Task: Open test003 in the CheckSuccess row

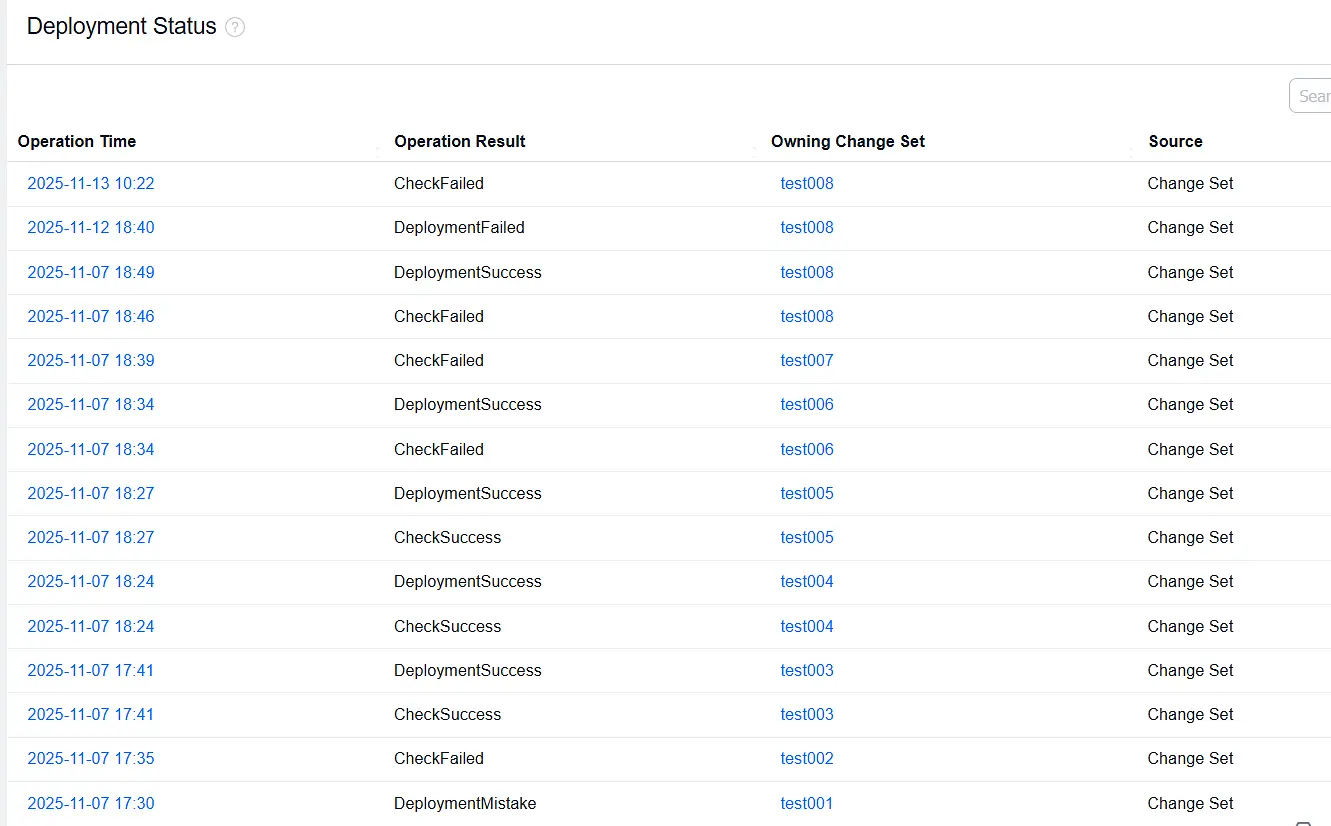Action: click(807, 714)
